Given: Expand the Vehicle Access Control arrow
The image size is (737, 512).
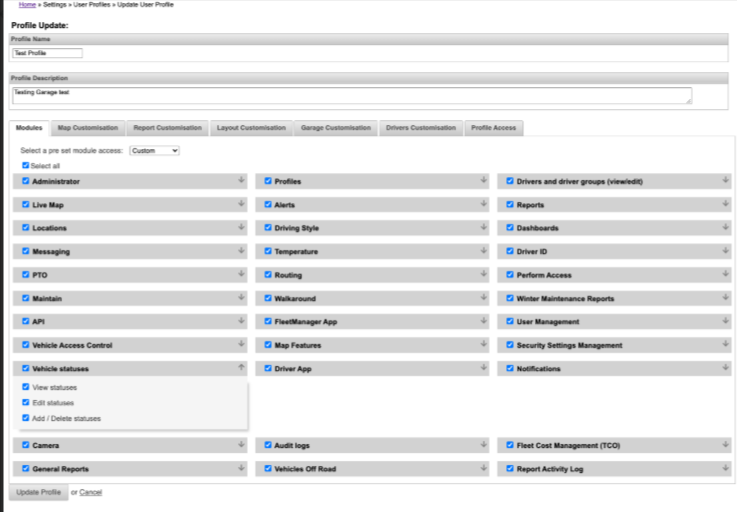Looking at the screenshot, I should pyautogui.click(x=241, y=344).
